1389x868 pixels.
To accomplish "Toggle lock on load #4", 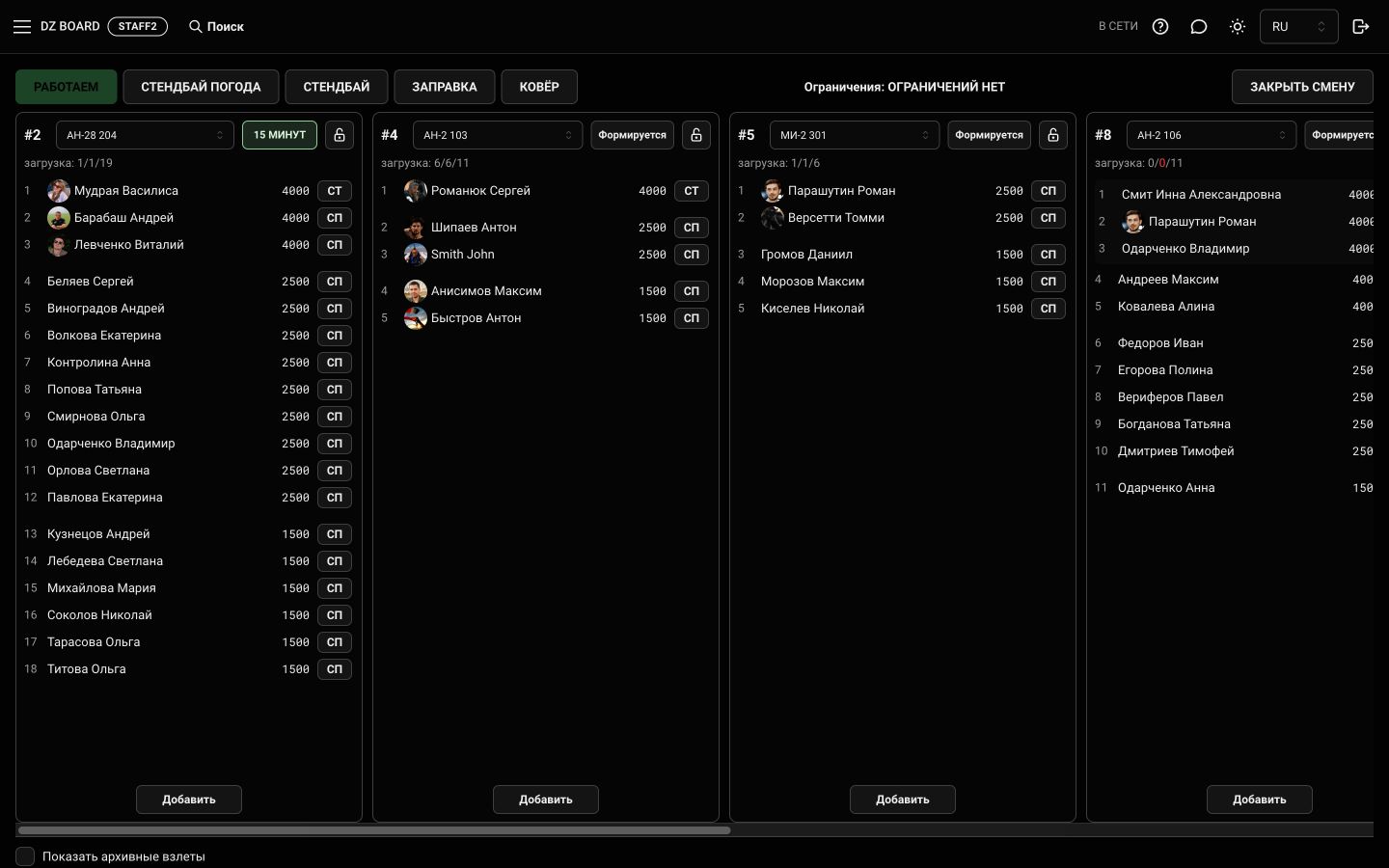I will pos(696,135).
